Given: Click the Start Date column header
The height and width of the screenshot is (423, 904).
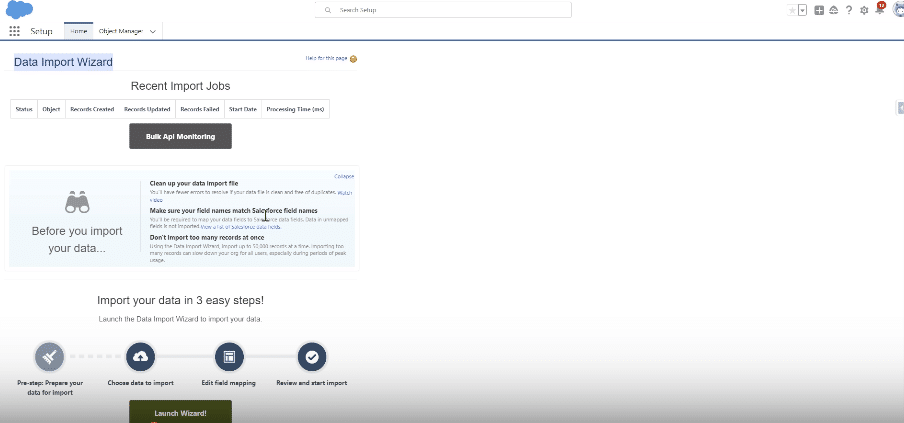Looking at the screenshot, I should [x=243, y=109].
